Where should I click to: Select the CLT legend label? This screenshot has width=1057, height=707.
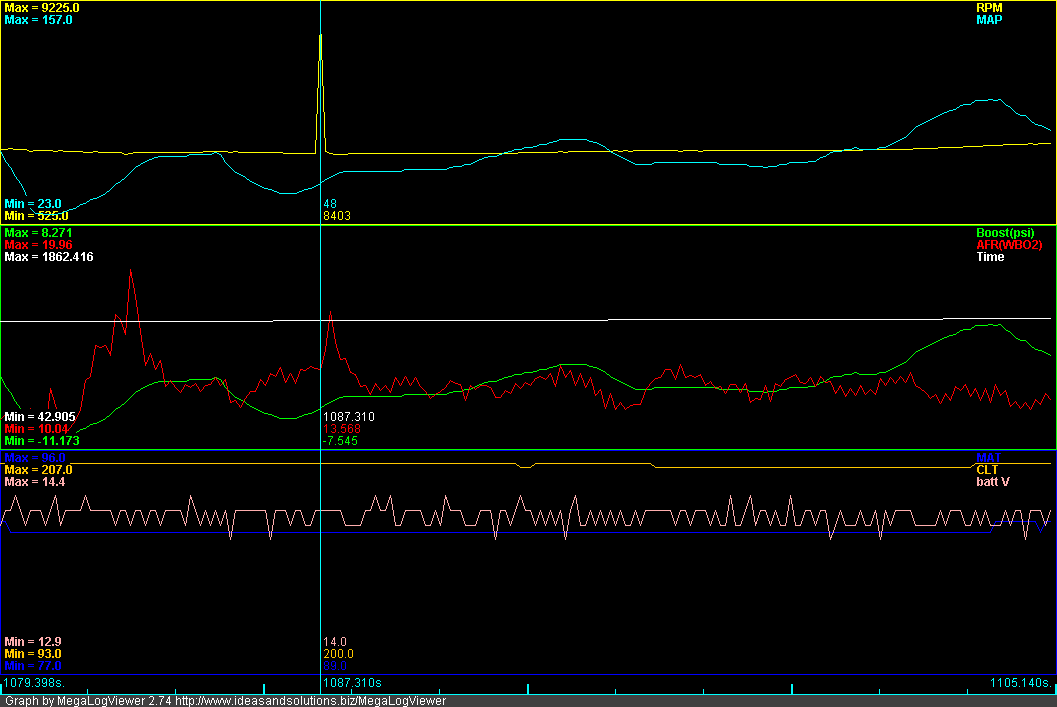(987, 469)
